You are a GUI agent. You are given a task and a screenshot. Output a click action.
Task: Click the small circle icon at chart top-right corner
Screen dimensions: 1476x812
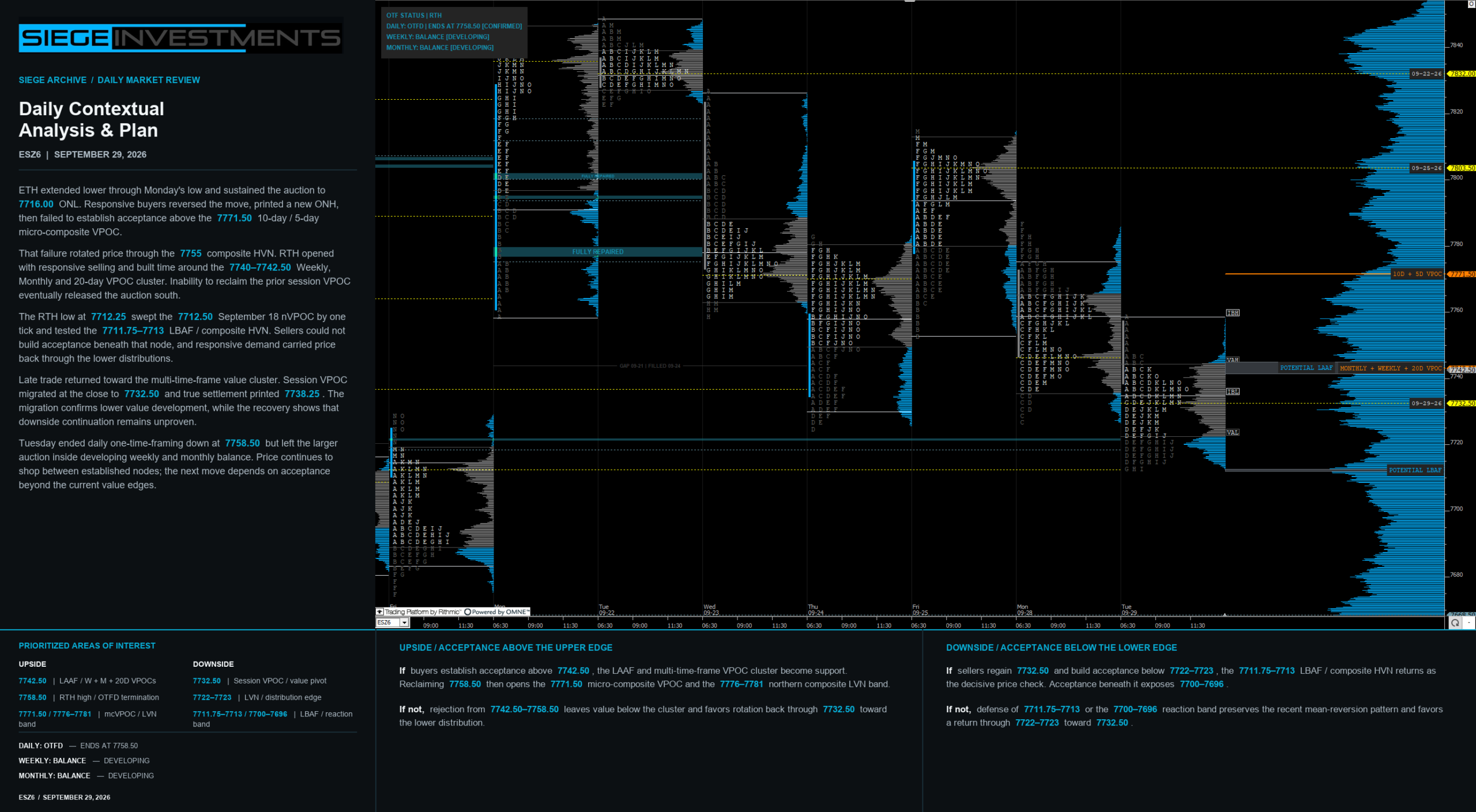coord(1471,4)
